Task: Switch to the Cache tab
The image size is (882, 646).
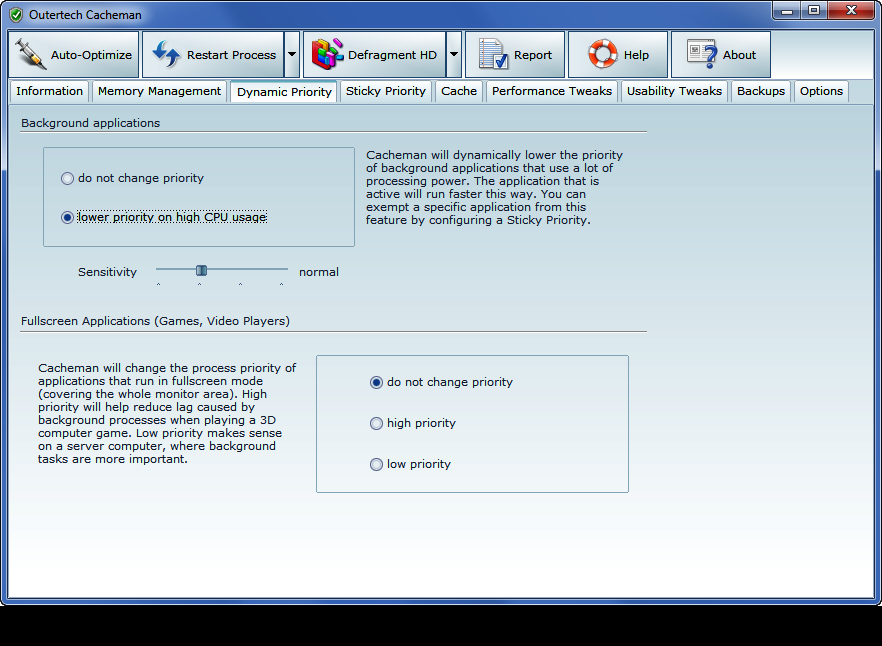Action: [459, 91]
